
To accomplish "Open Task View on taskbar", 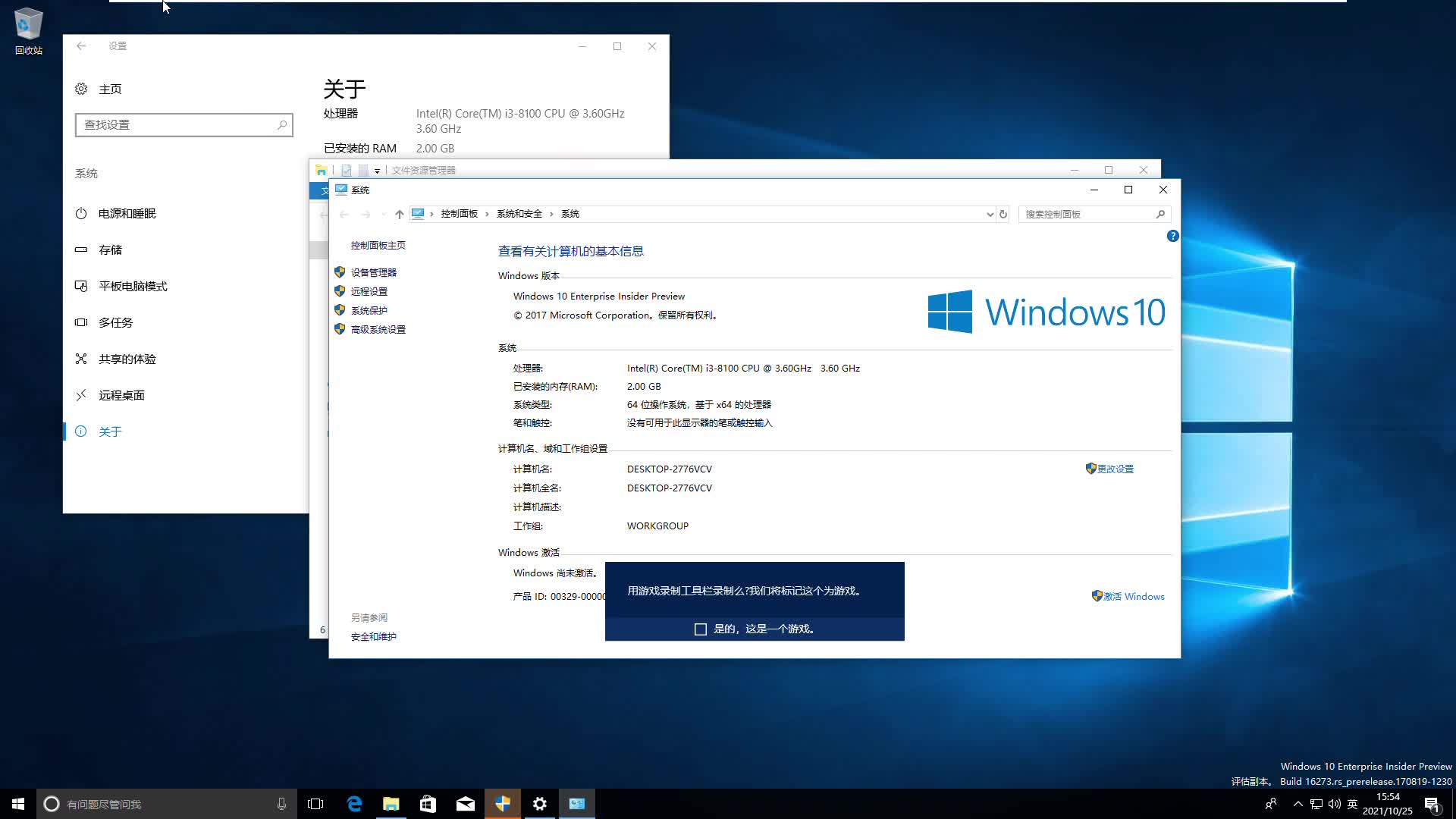I will (315, 804).
